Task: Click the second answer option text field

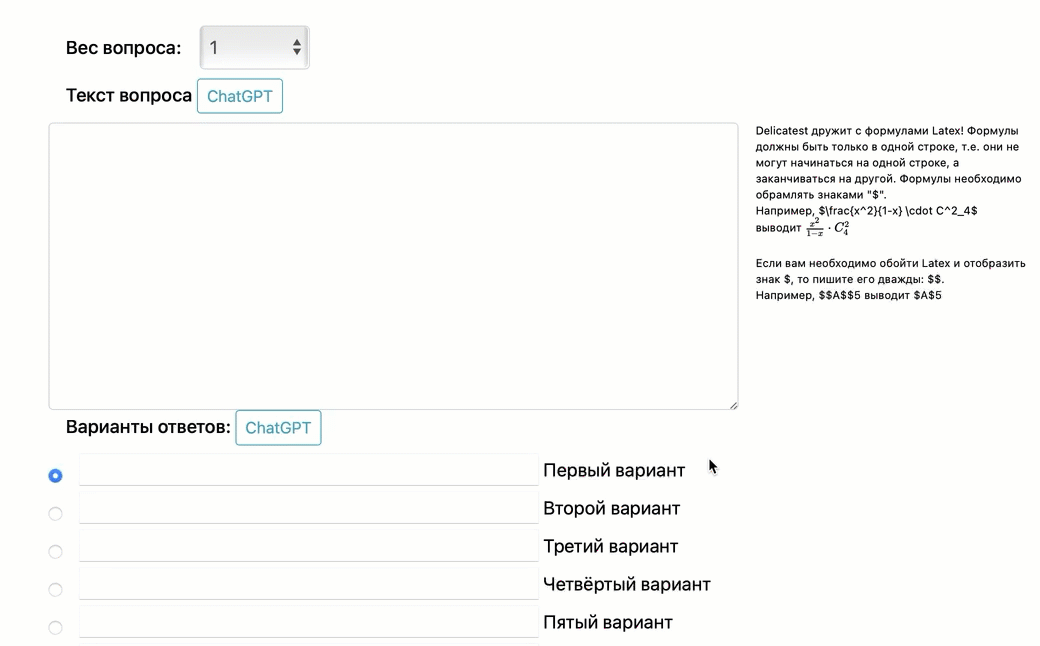Action: click(x=308, y=508)
